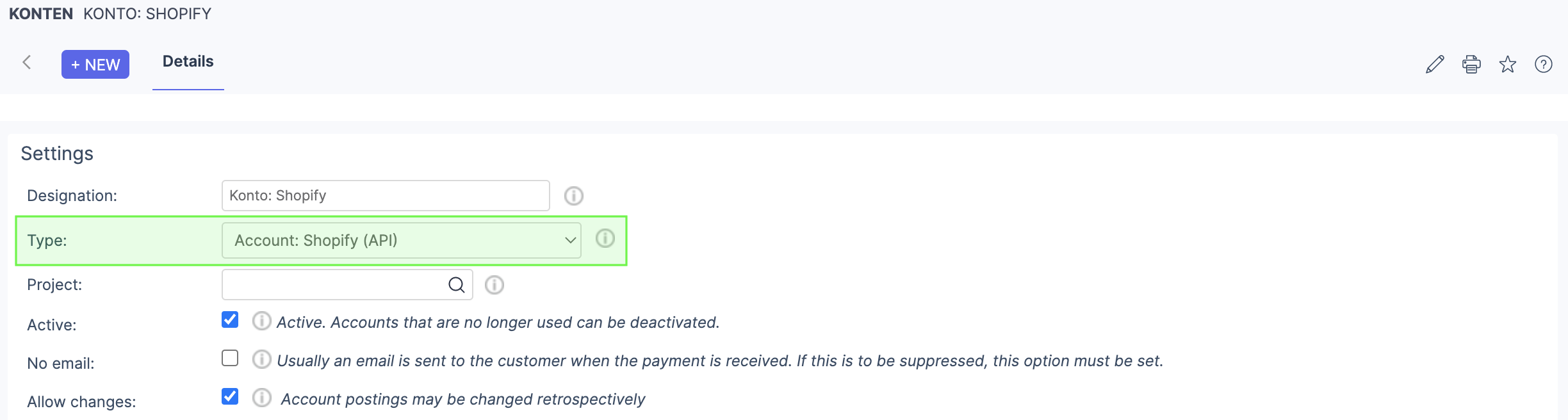Open the help question mark icon

click(1544, 64)
